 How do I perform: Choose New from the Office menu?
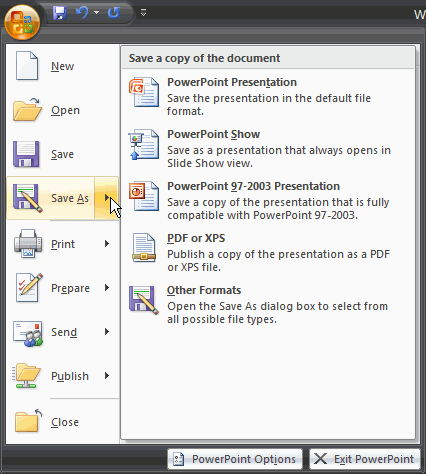[x=63, y=66]
